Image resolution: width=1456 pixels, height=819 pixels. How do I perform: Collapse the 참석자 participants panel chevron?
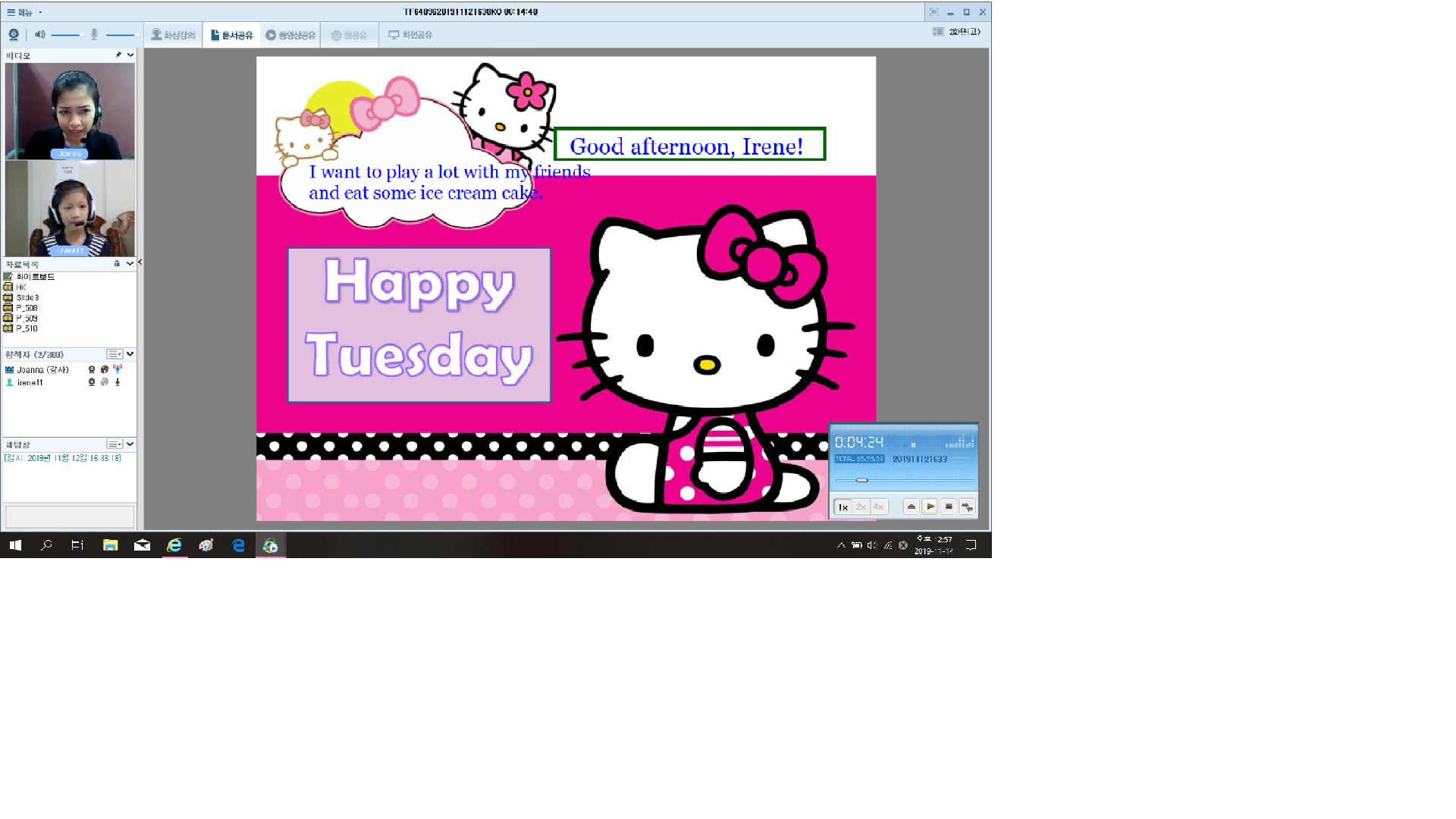click(x=130, y=354)
